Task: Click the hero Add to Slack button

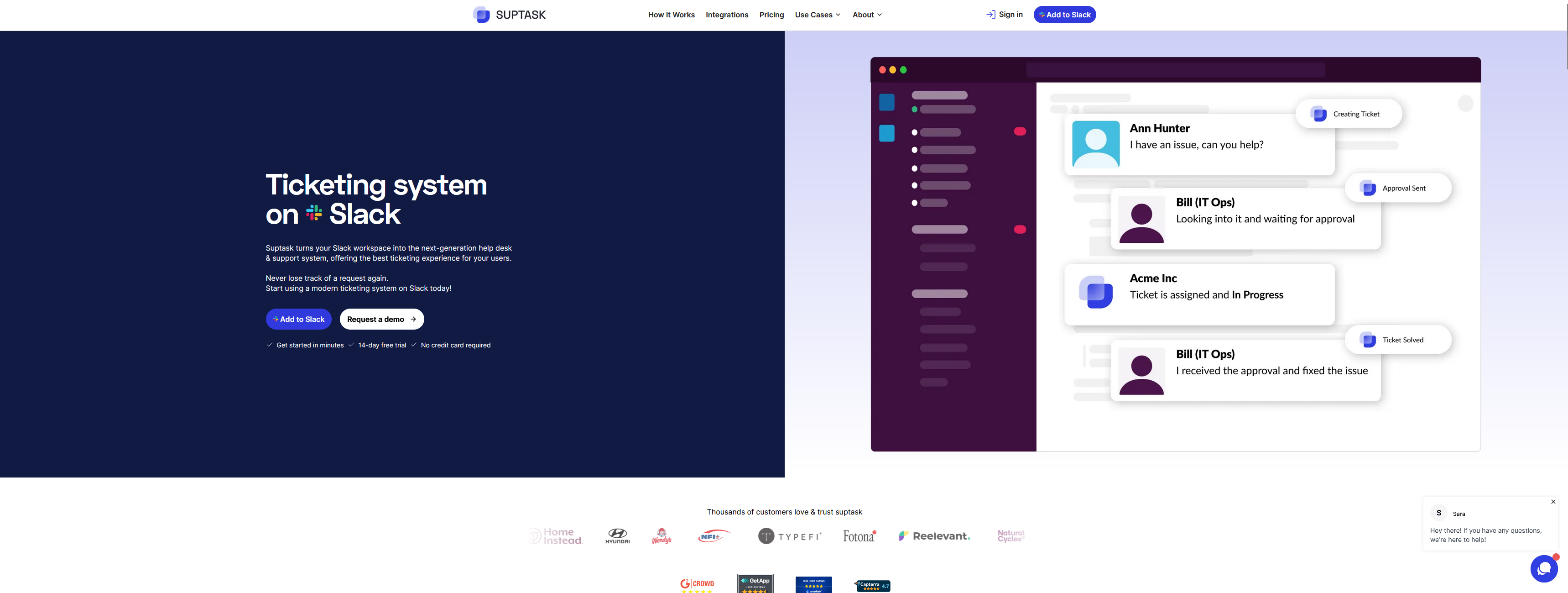Action: [298, 319]
